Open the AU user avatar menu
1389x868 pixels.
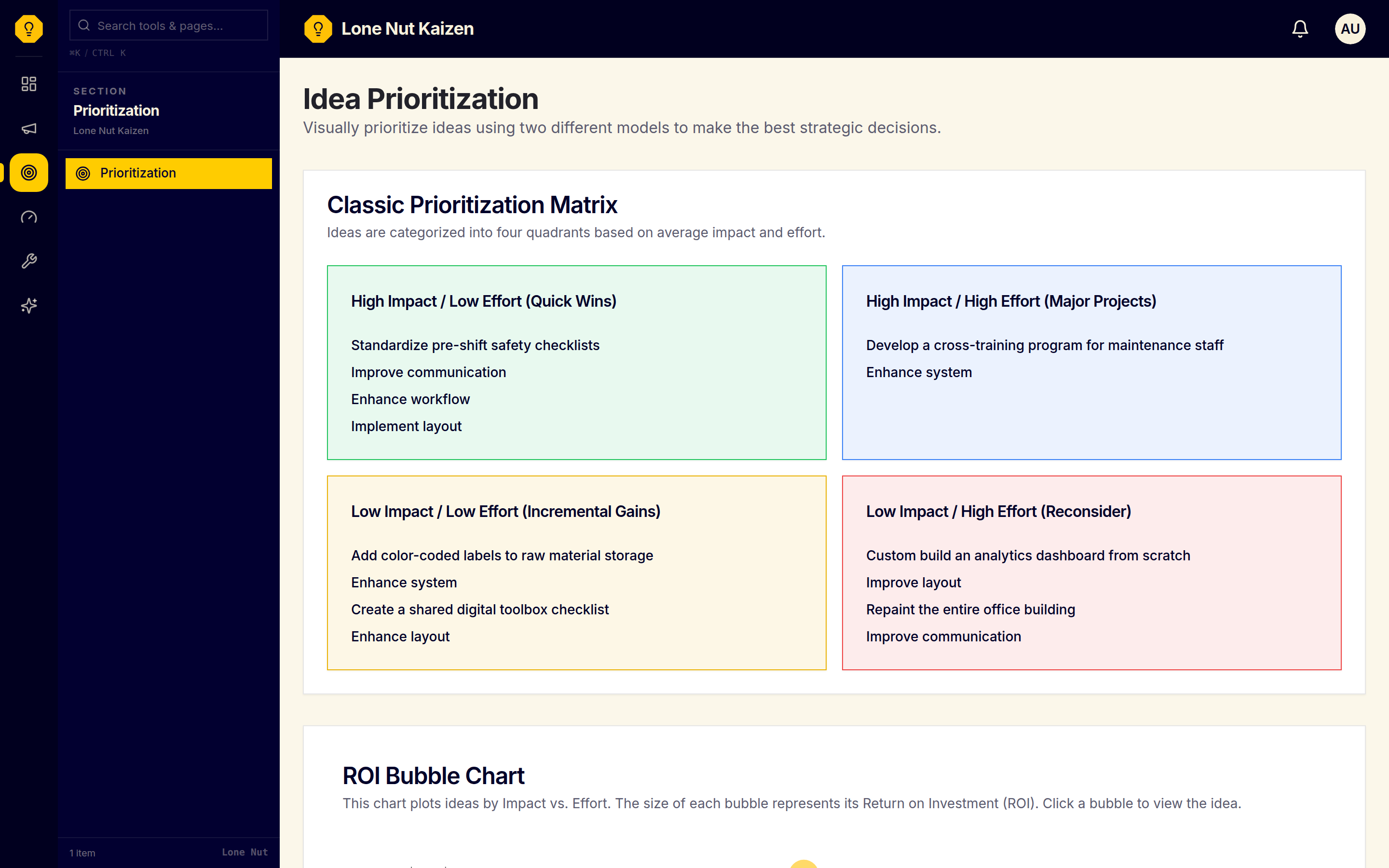click(x=1350, y=29)
